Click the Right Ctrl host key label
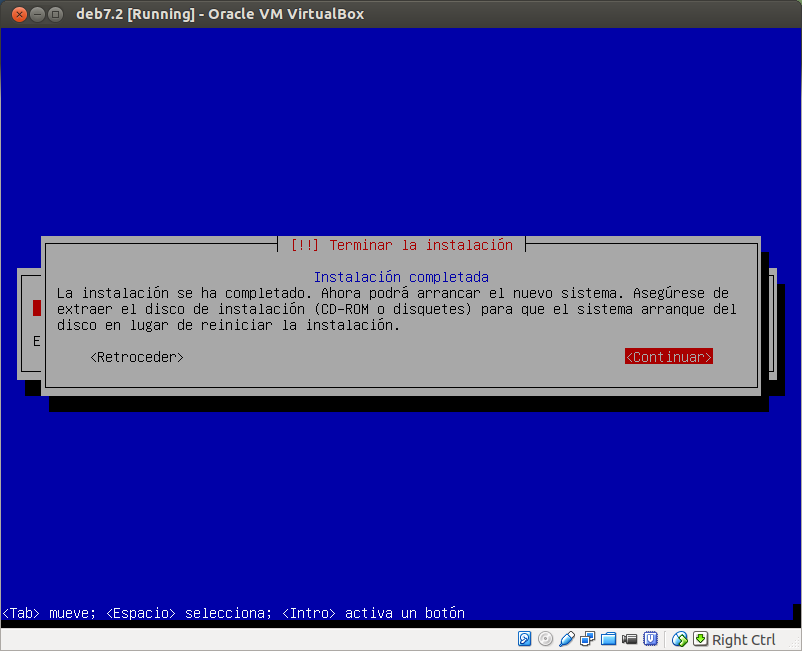 pos(744,639)
